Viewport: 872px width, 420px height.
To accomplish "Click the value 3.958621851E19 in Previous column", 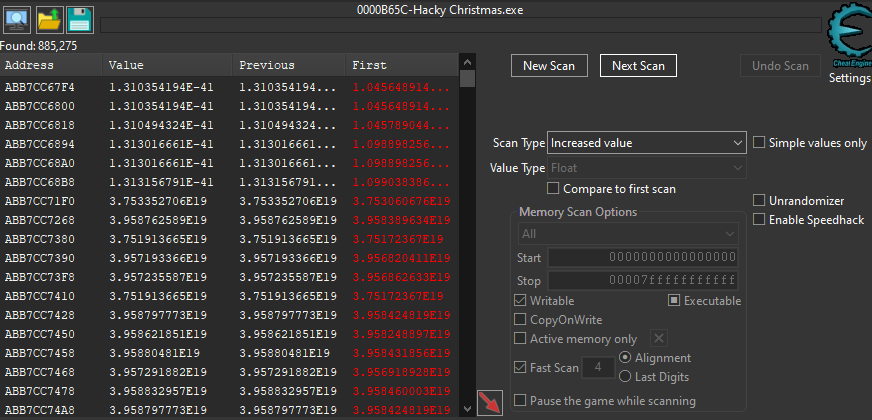I will [x=288, y=334].
